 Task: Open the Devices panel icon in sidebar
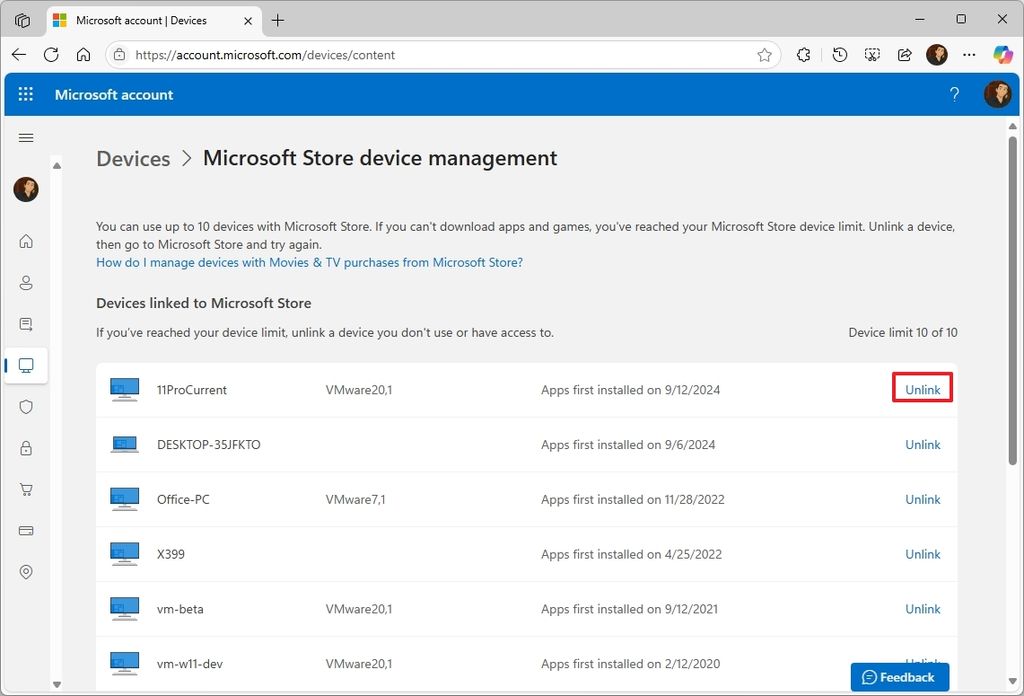coord(25,365)
